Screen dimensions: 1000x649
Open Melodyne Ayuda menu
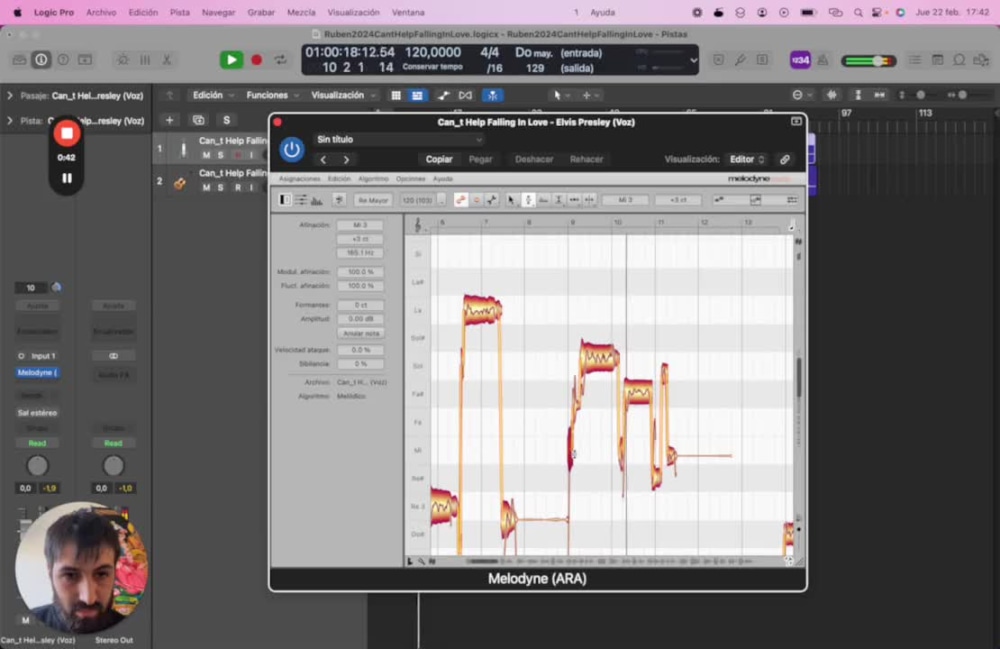(x=443, y=179)
